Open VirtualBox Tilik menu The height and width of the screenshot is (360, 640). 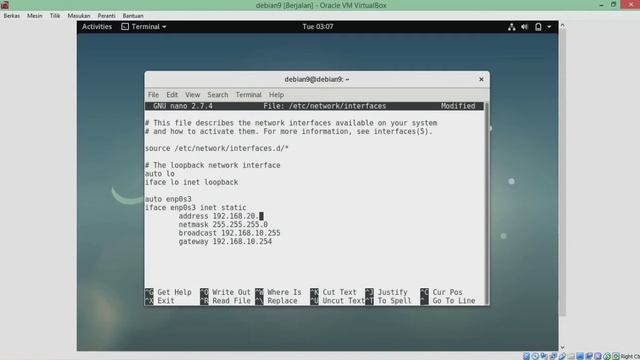(55, 16)
